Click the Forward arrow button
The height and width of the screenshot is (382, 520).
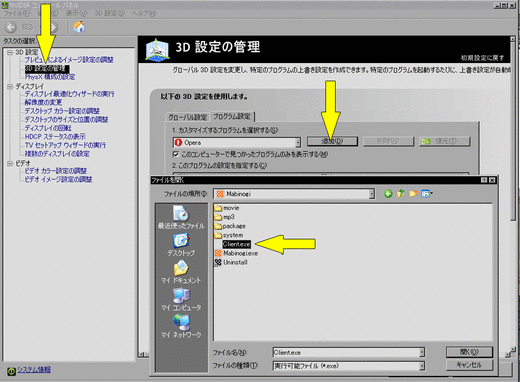tap(53, 27)
